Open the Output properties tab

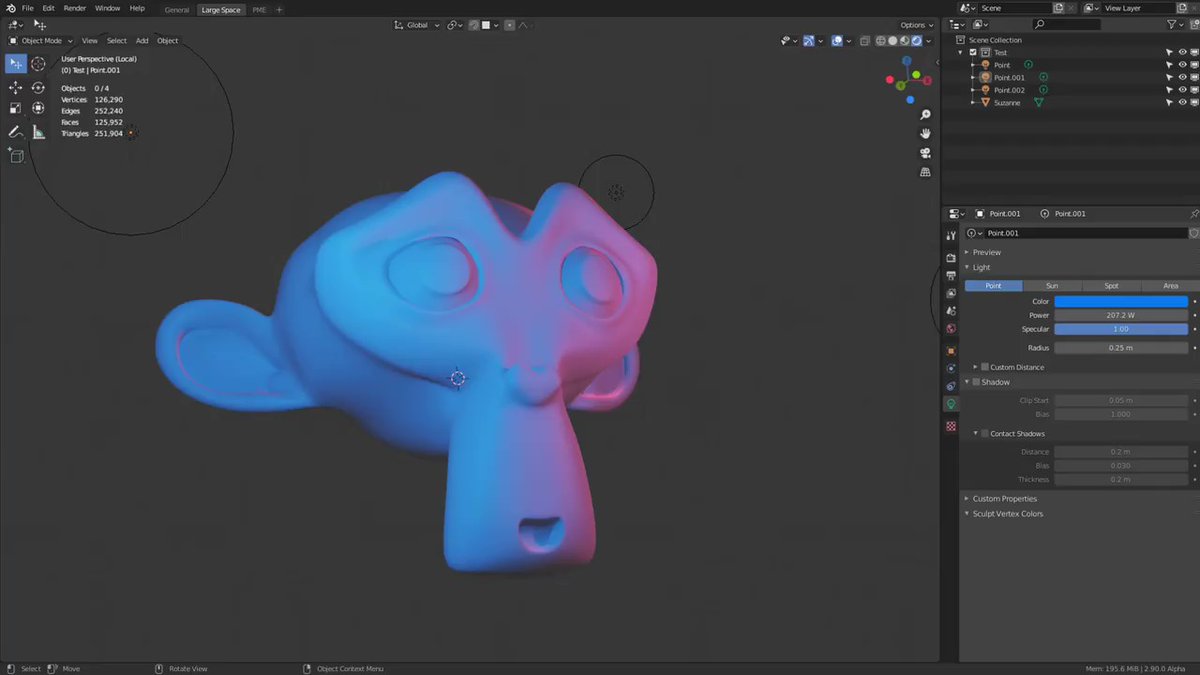951,275
